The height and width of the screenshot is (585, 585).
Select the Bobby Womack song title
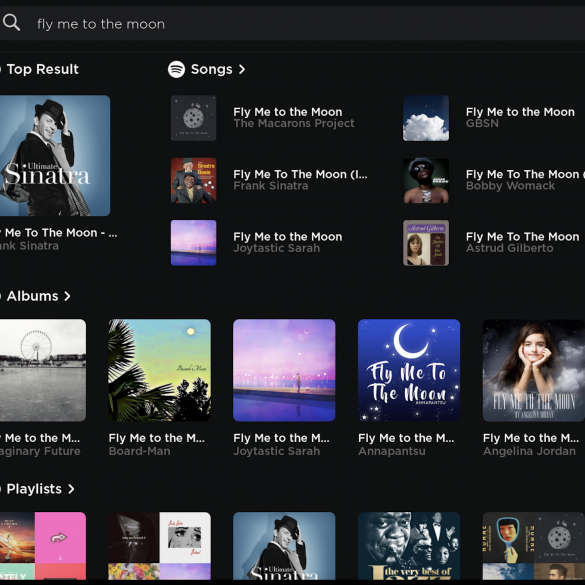click(525, 174)
